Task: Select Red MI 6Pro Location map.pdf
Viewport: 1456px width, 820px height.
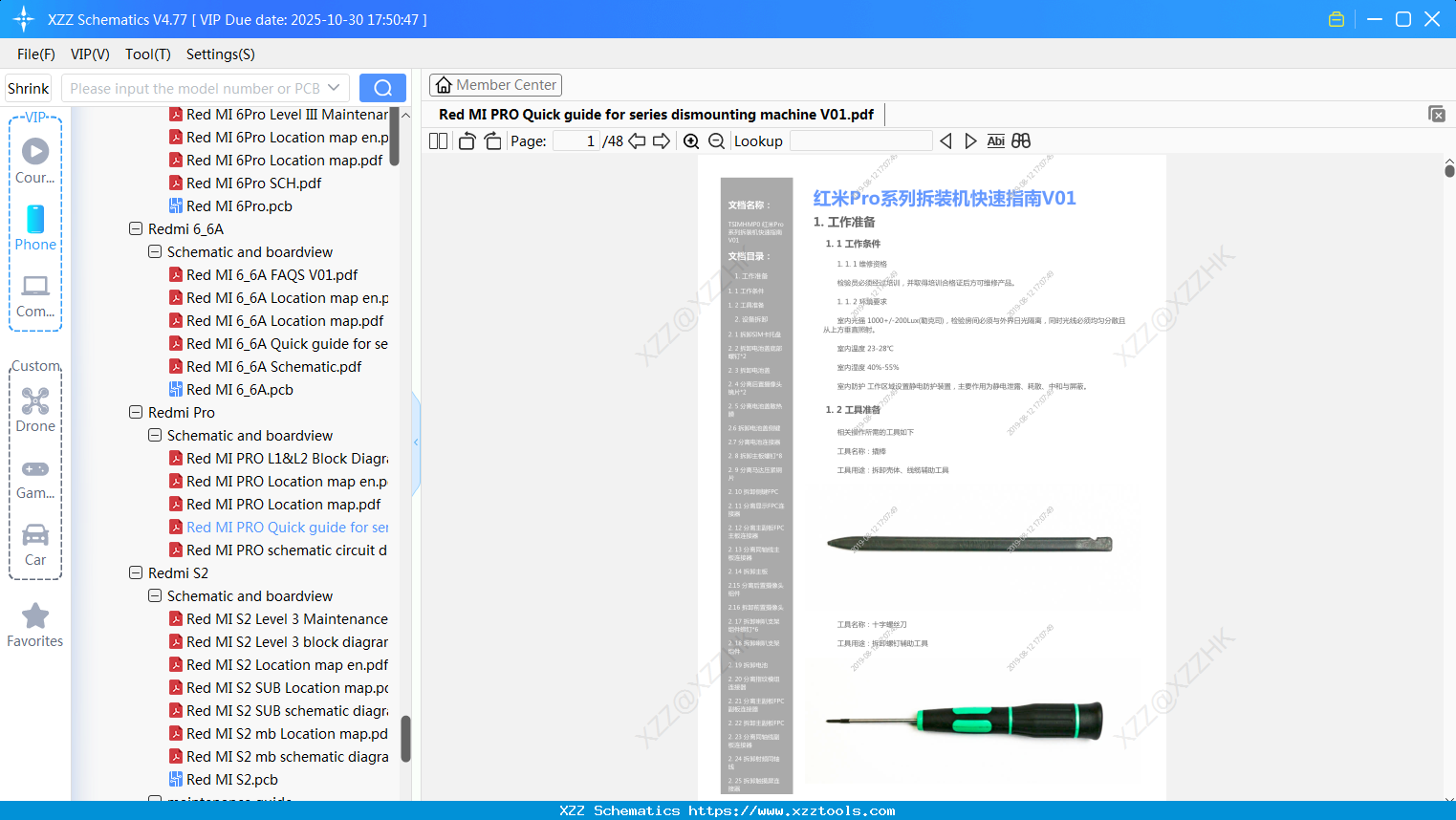Action: pos(284,161)
